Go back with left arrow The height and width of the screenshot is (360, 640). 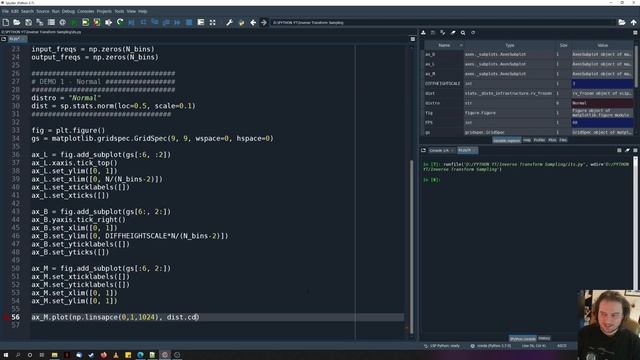[x=253, y=22]
